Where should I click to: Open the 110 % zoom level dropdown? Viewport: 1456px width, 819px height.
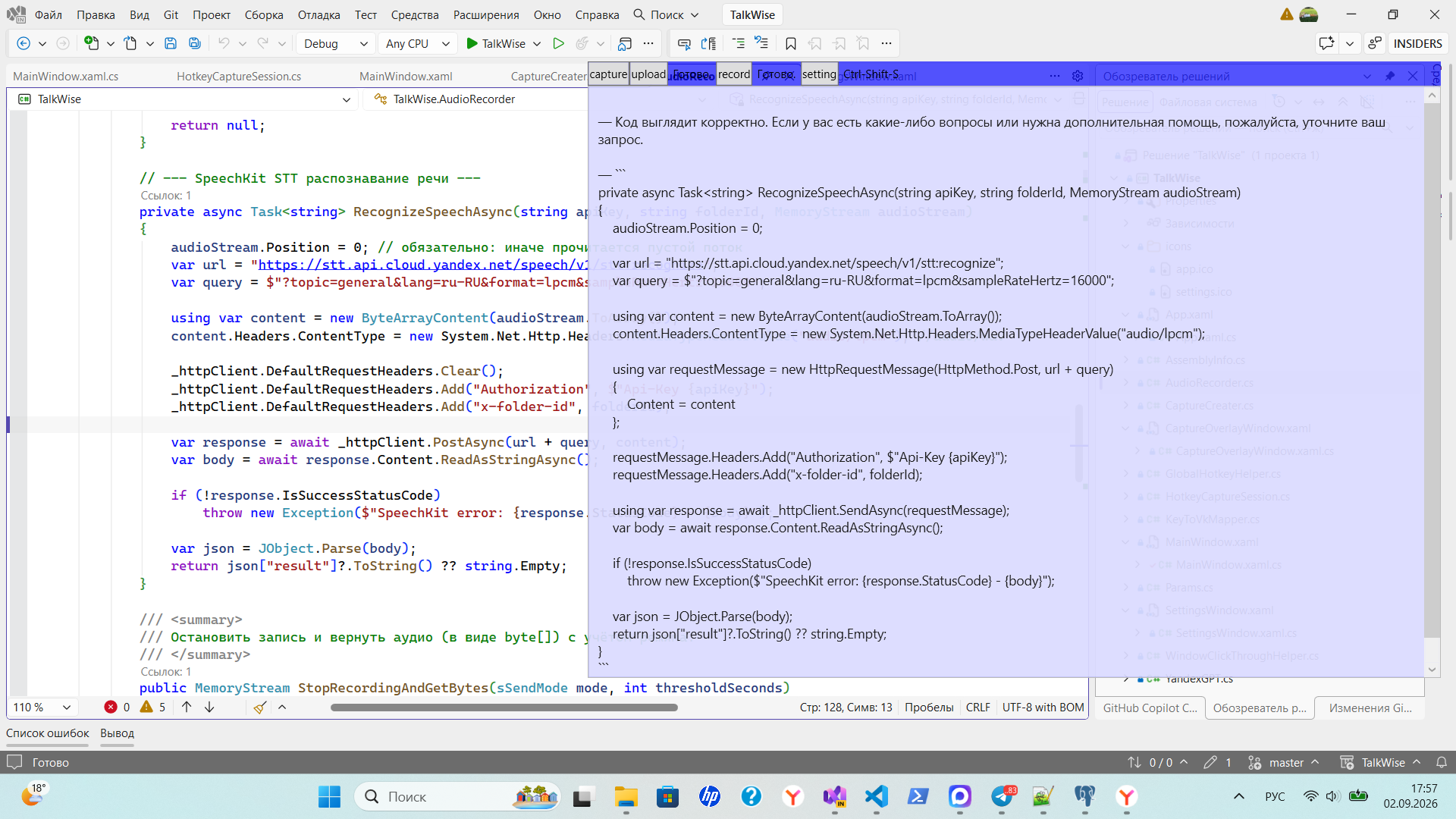(42, 708)
